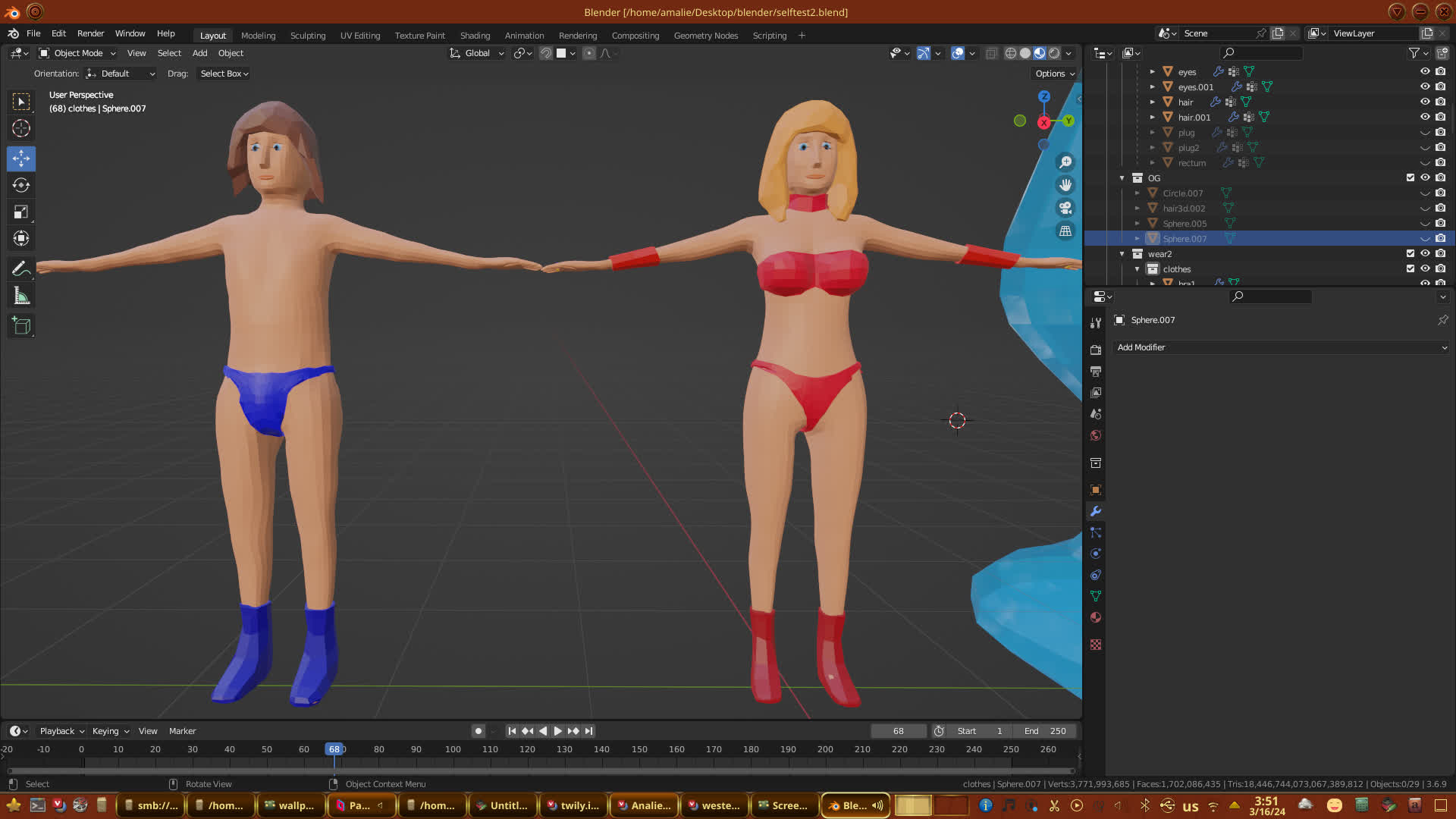Viewport: 1456px width, 819px height.
Task: Select the Scale tool
Action: 21,212
